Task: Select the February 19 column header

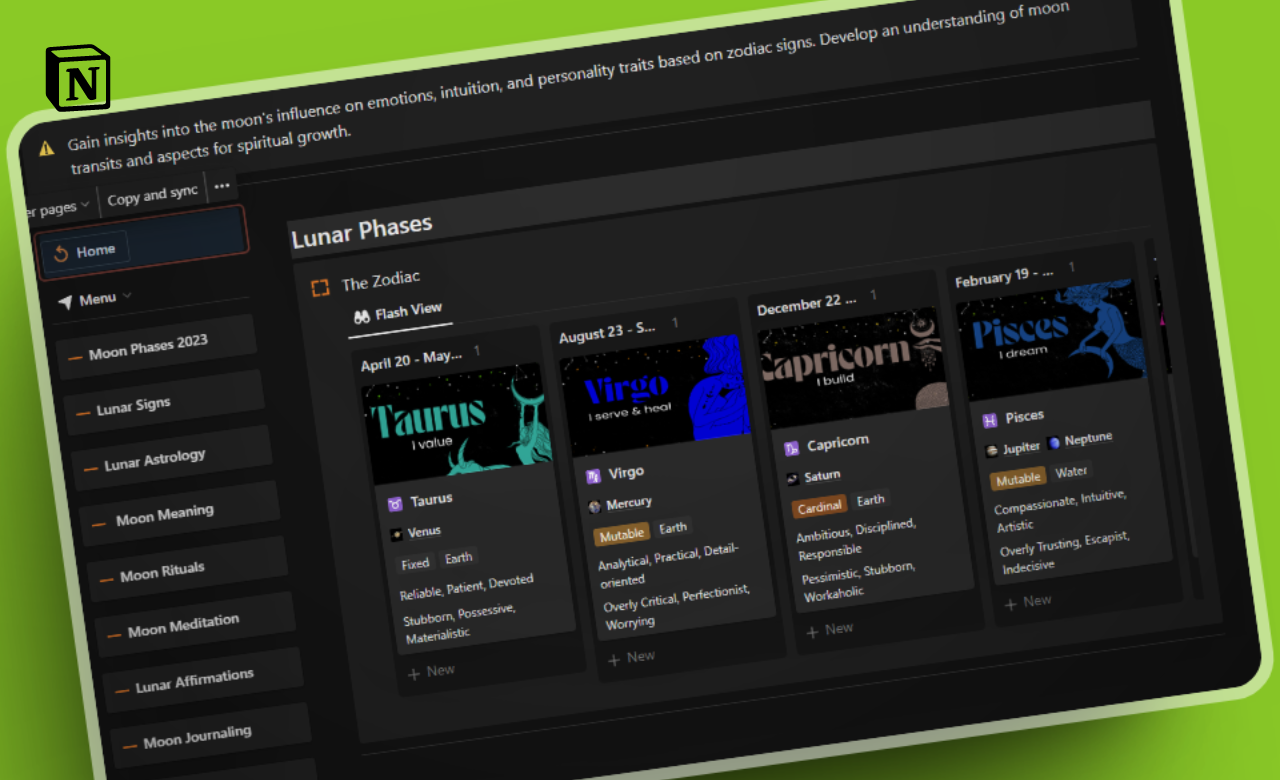Action: pos(1004,275)
